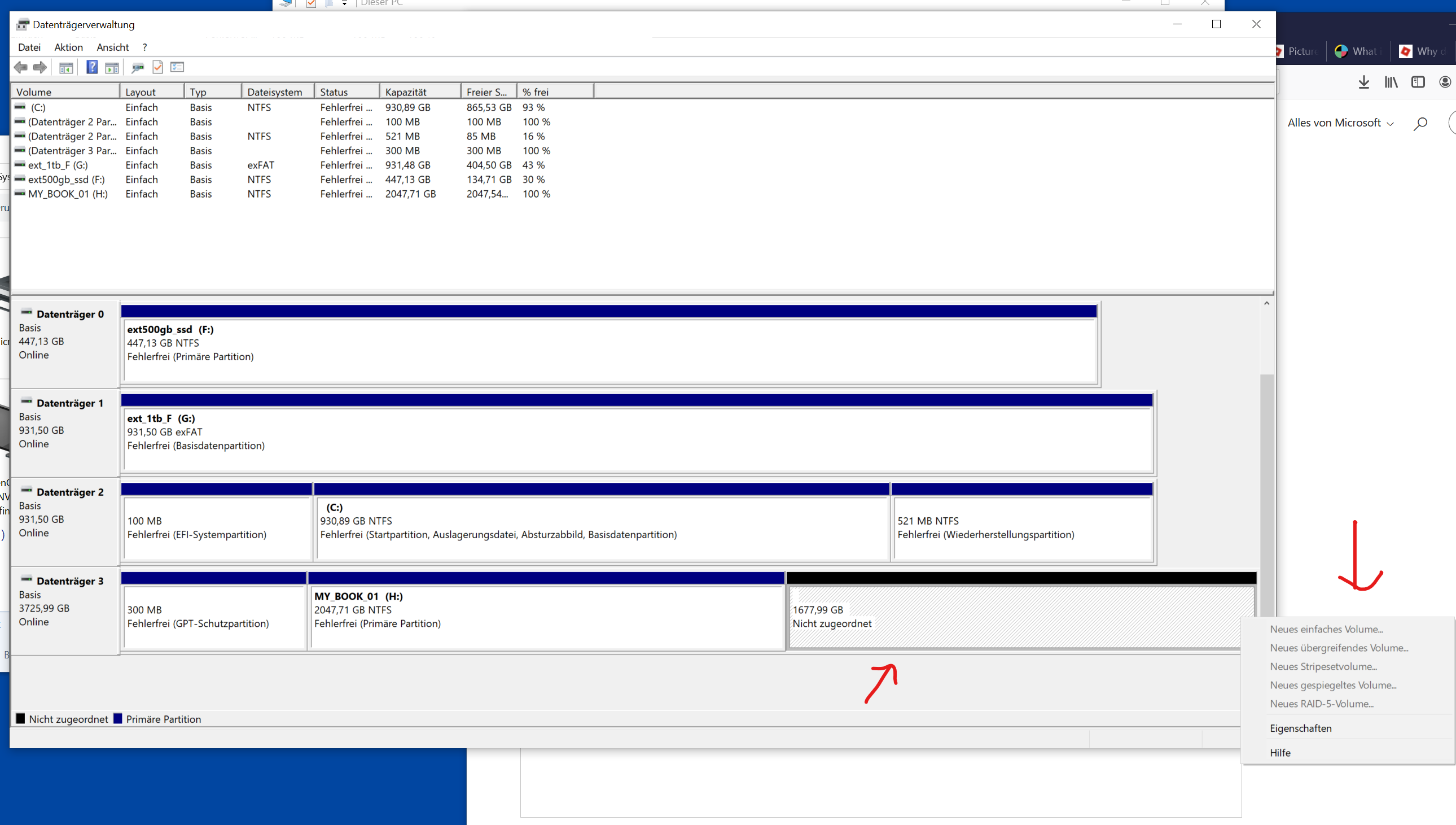Switch to the Why browser tab
This screenshot has width=1456, height=825.
click(x=1423, y=51)
